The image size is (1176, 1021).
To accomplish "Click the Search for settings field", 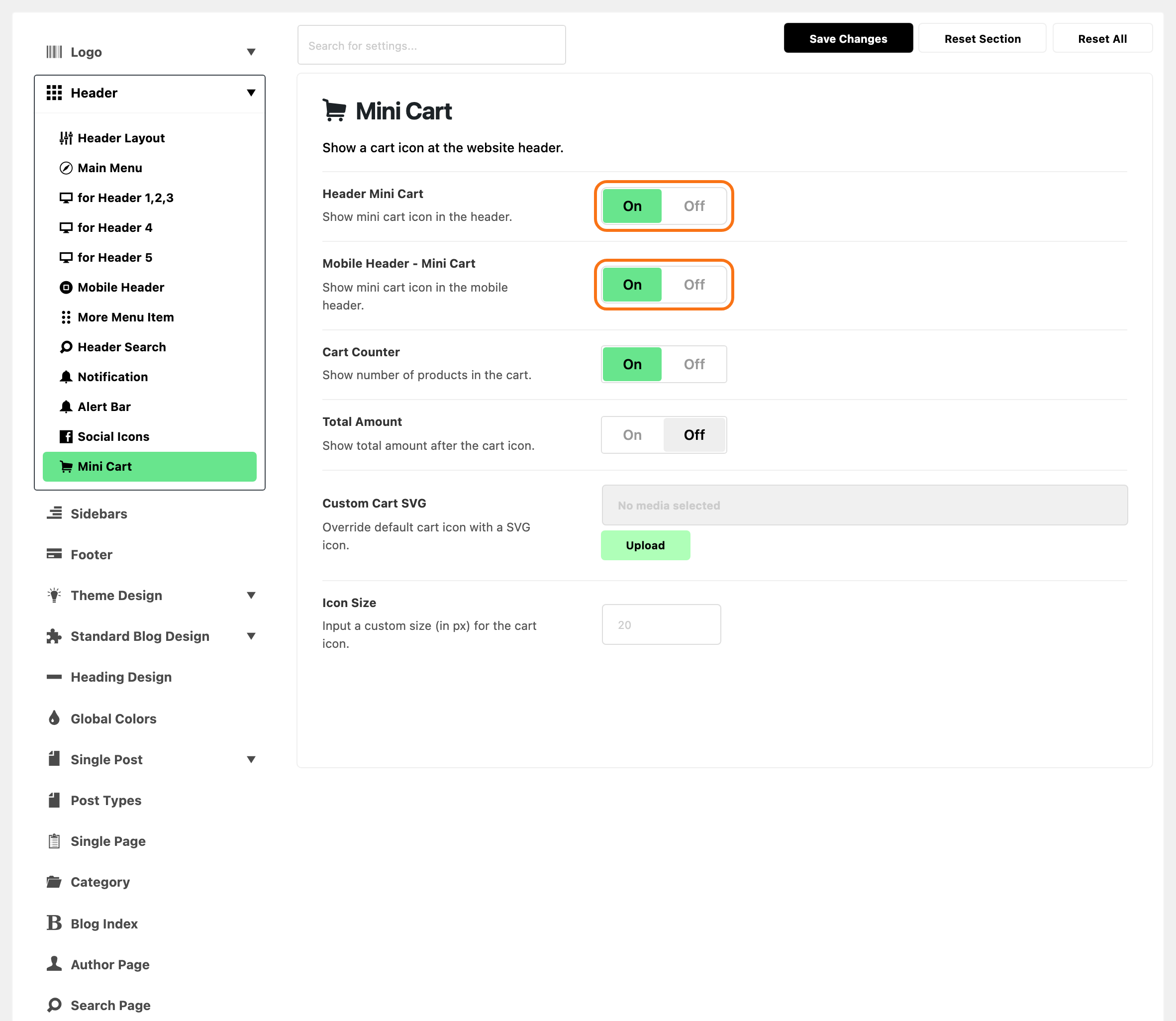I will (431, 45).
